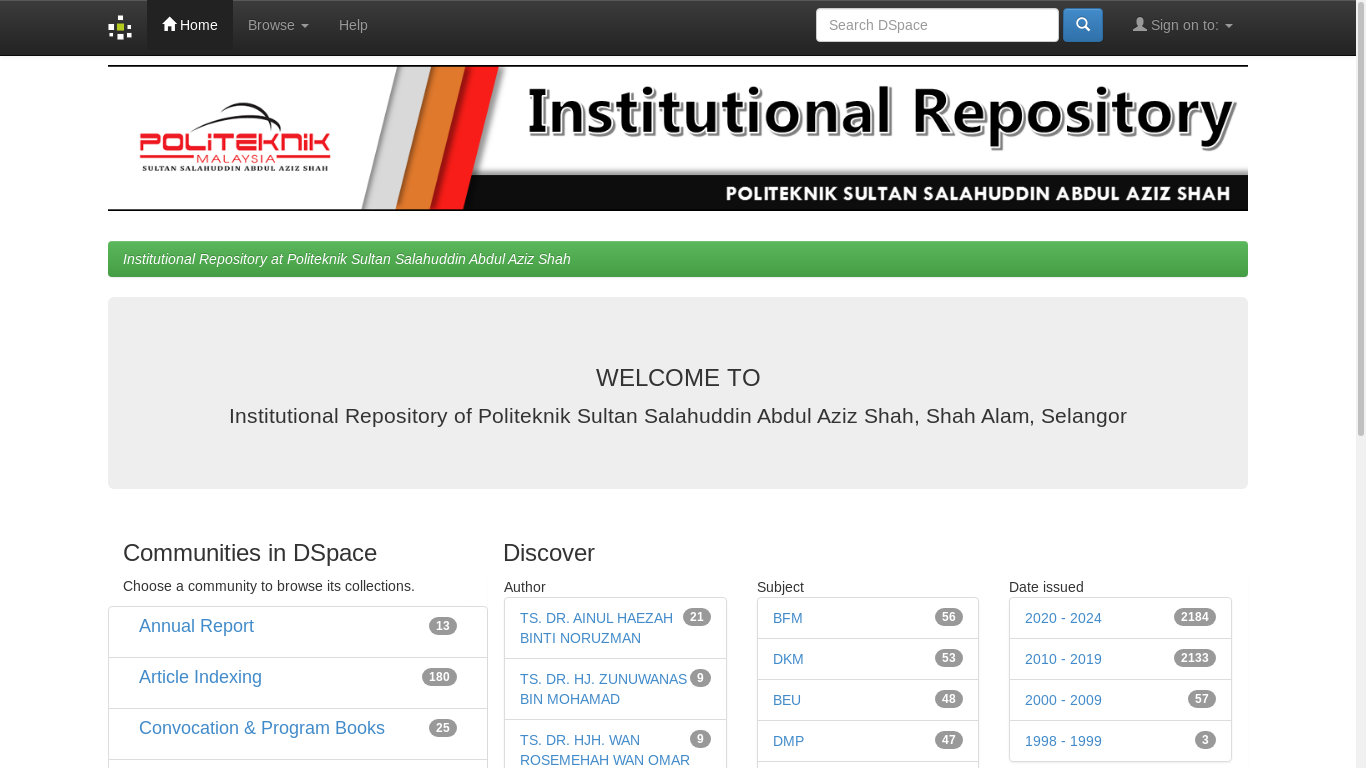Filter date issued 2020 - 2024

pos(1063,618)
